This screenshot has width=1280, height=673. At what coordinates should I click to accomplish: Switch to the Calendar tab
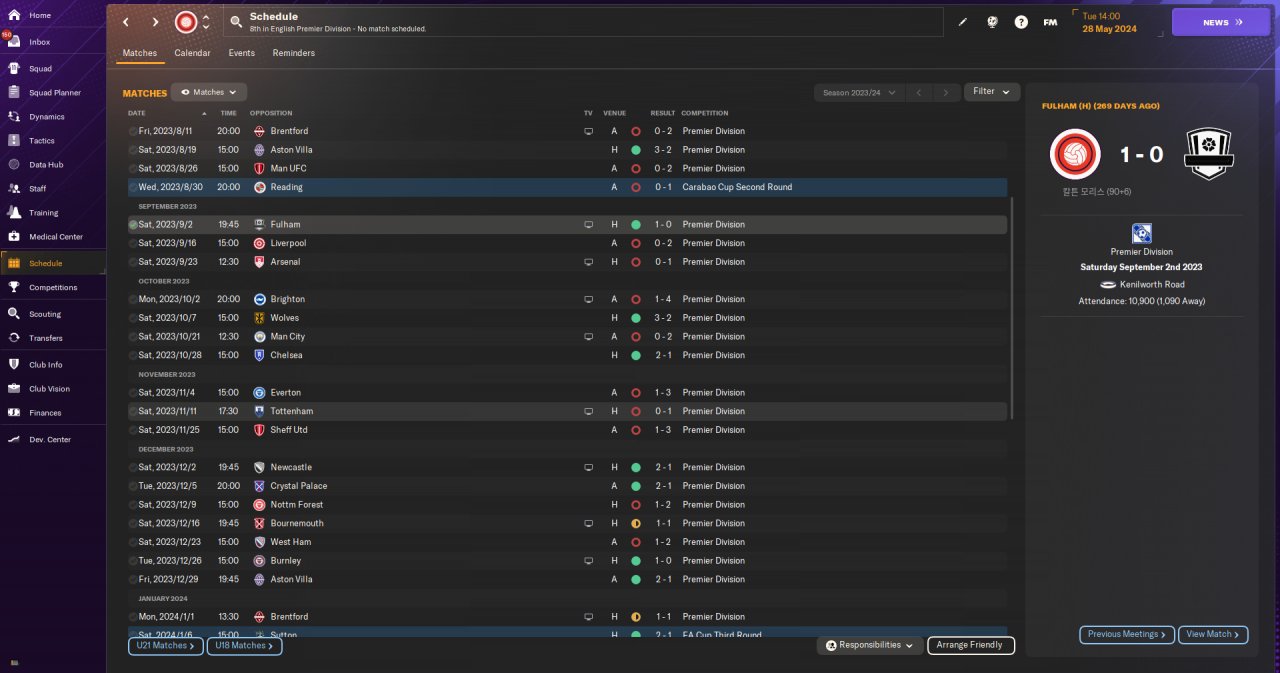click(192, 53)
